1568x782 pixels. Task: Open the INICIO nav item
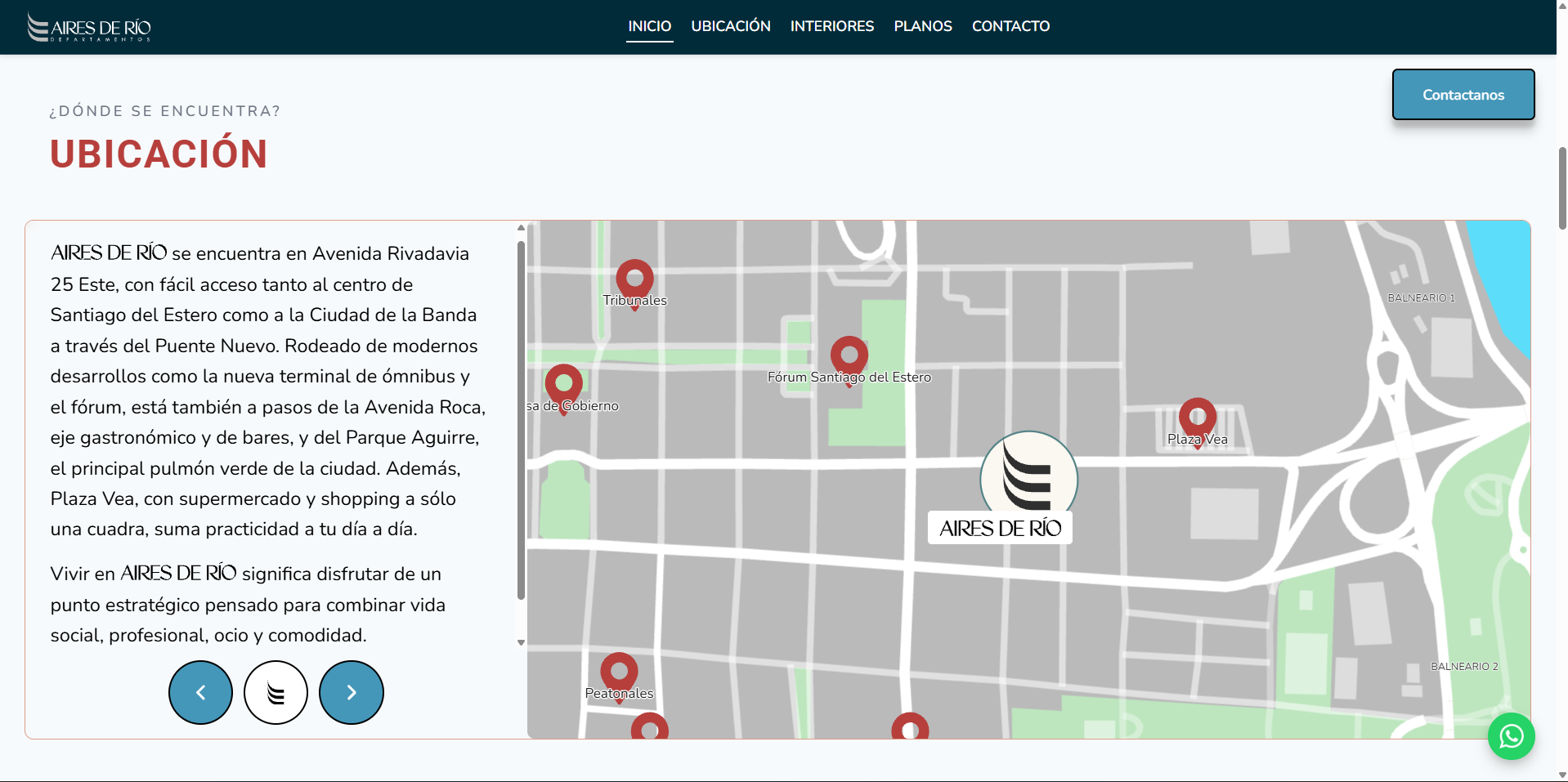[x=650, y=26]
